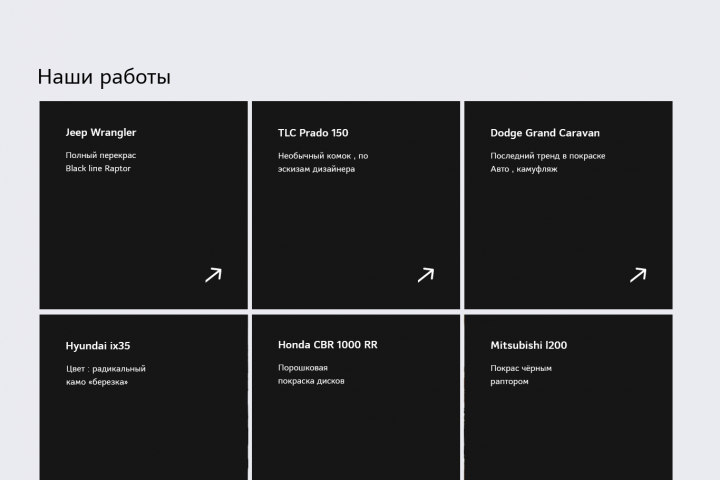Select text 'Порошковая покраска дисков'
Image resolution: width=720 pixels, height=480 pixels.
tap(311, 374)
